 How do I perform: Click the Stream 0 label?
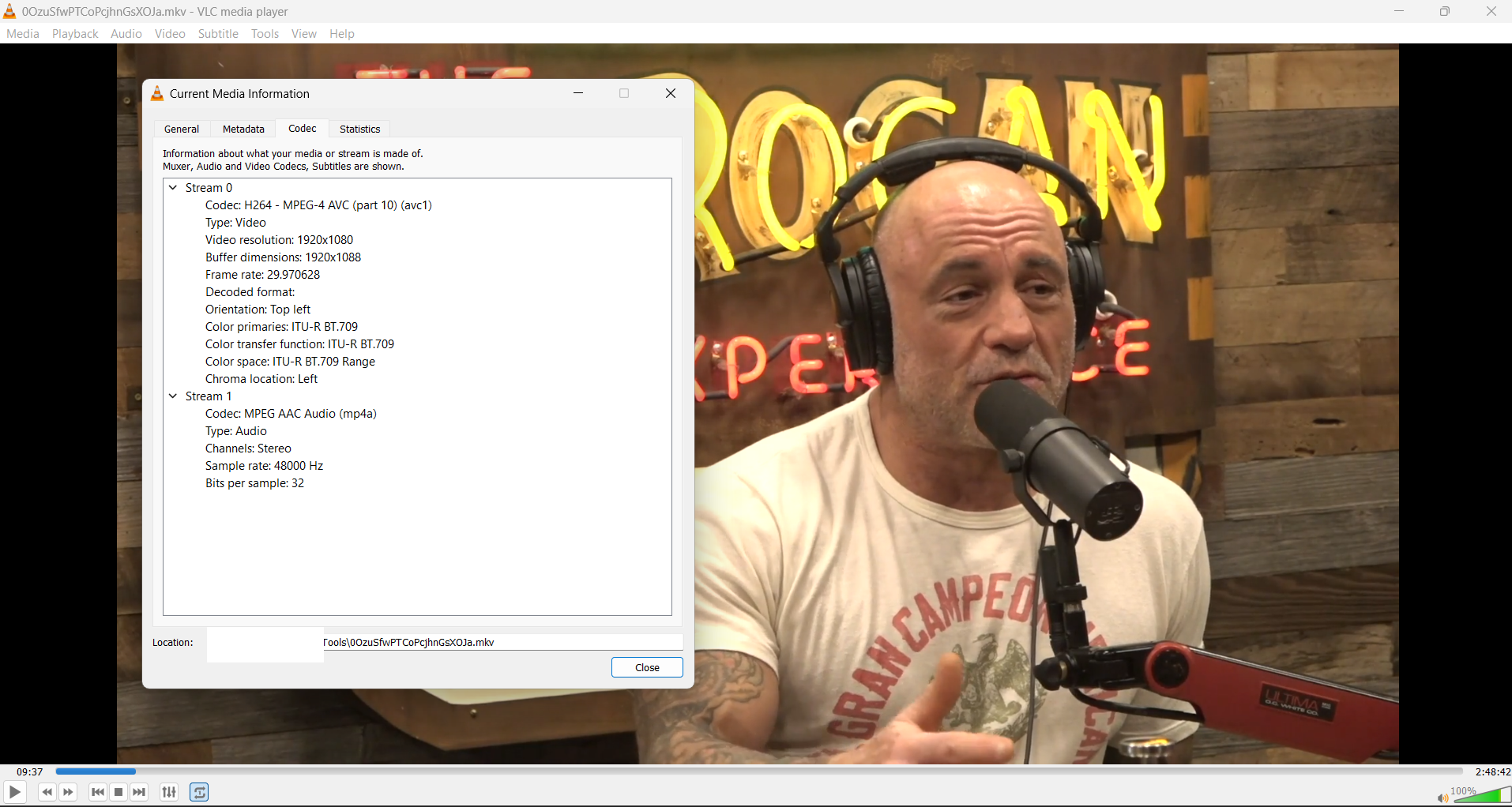click(x=209, y=188)
